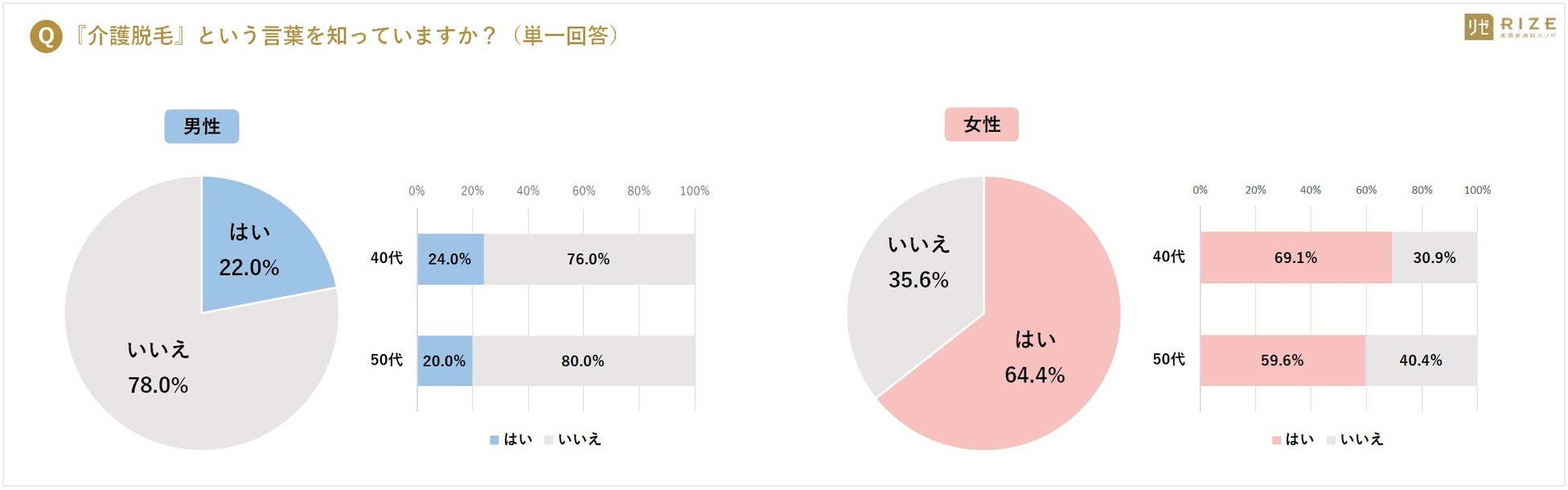Click the RIZE logo
This screenshot has height=490, width=1568.
coord(1509,27)
